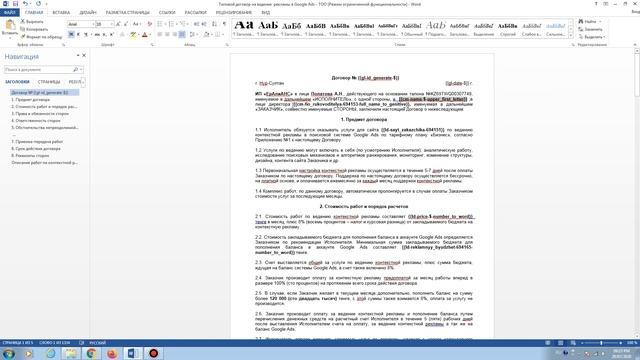This screenshot has height=360, width=640.
Task: Redo the last action
Action: coord(38,4)
